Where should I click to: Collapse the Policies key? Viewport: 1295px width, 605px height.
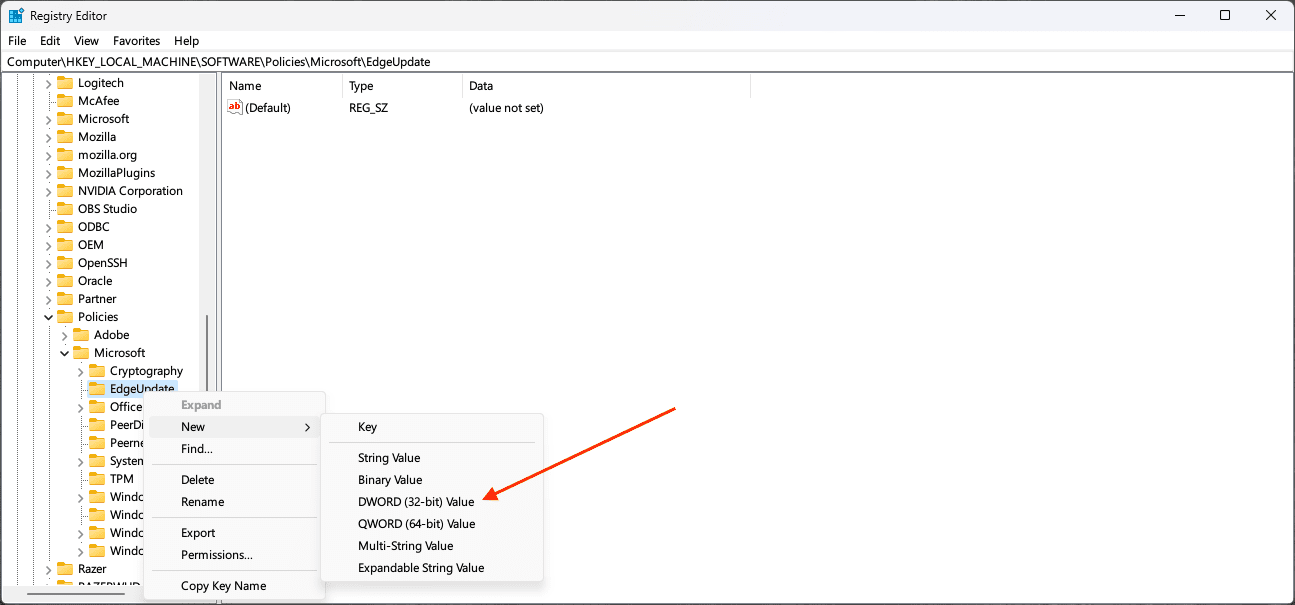tap(49, 317)
